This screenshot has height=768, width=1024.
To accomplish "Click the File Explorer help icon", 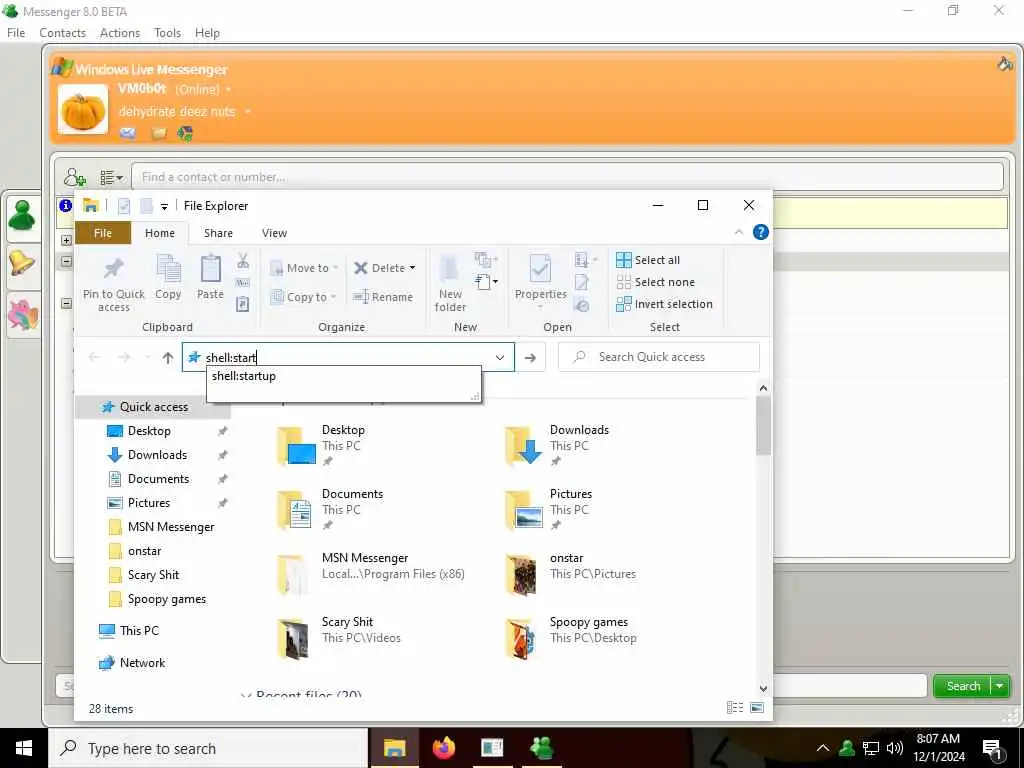I will tap(760, 232).
